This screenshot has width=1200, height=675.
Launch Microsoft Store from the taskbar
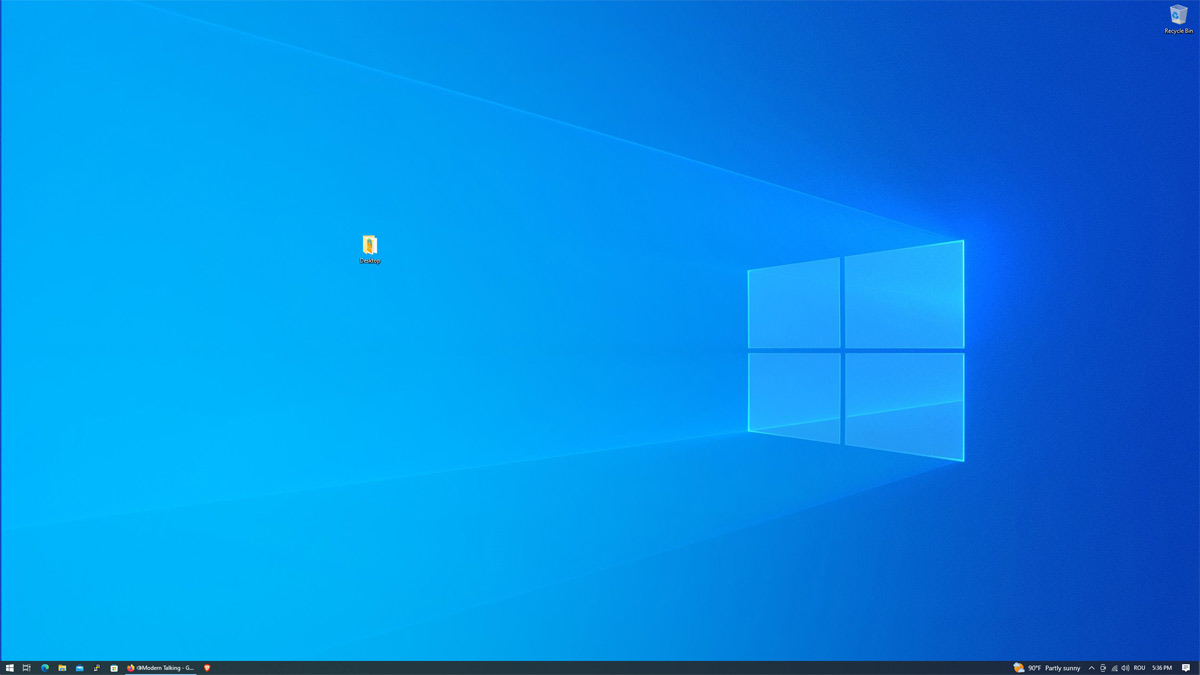(x=114, y=667)
